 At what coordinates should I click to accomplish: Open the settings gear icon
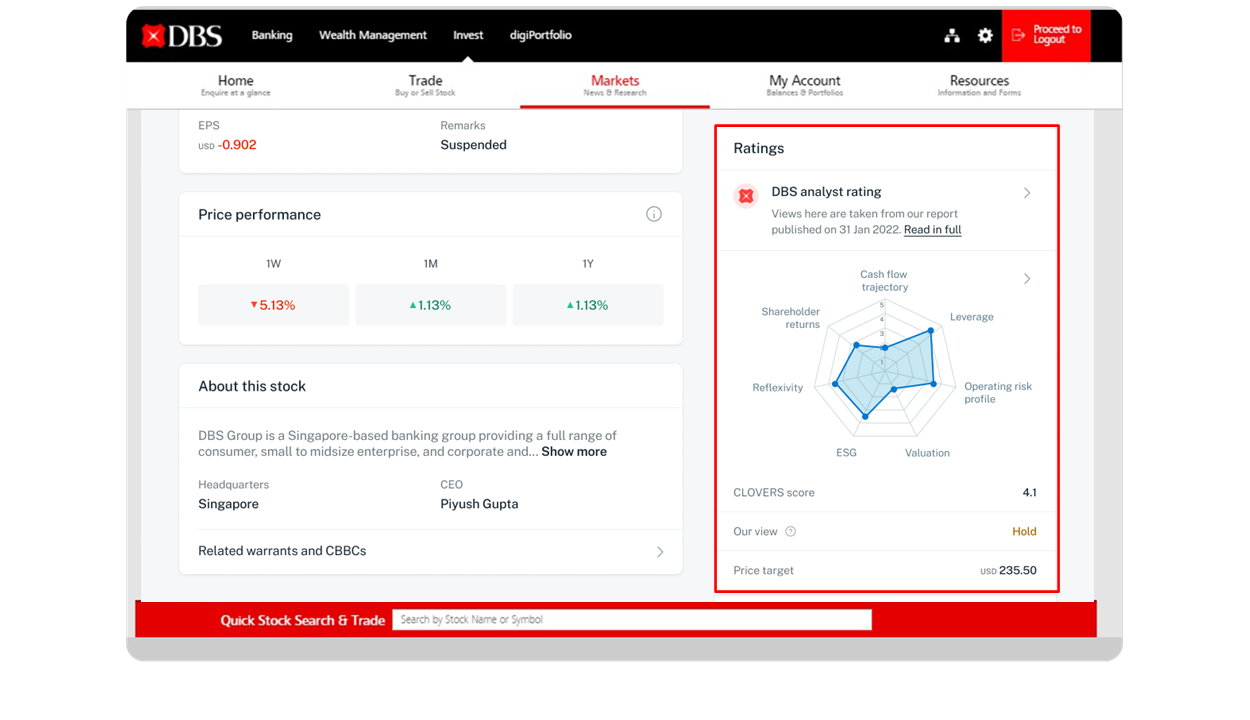[x=985, y=36]
